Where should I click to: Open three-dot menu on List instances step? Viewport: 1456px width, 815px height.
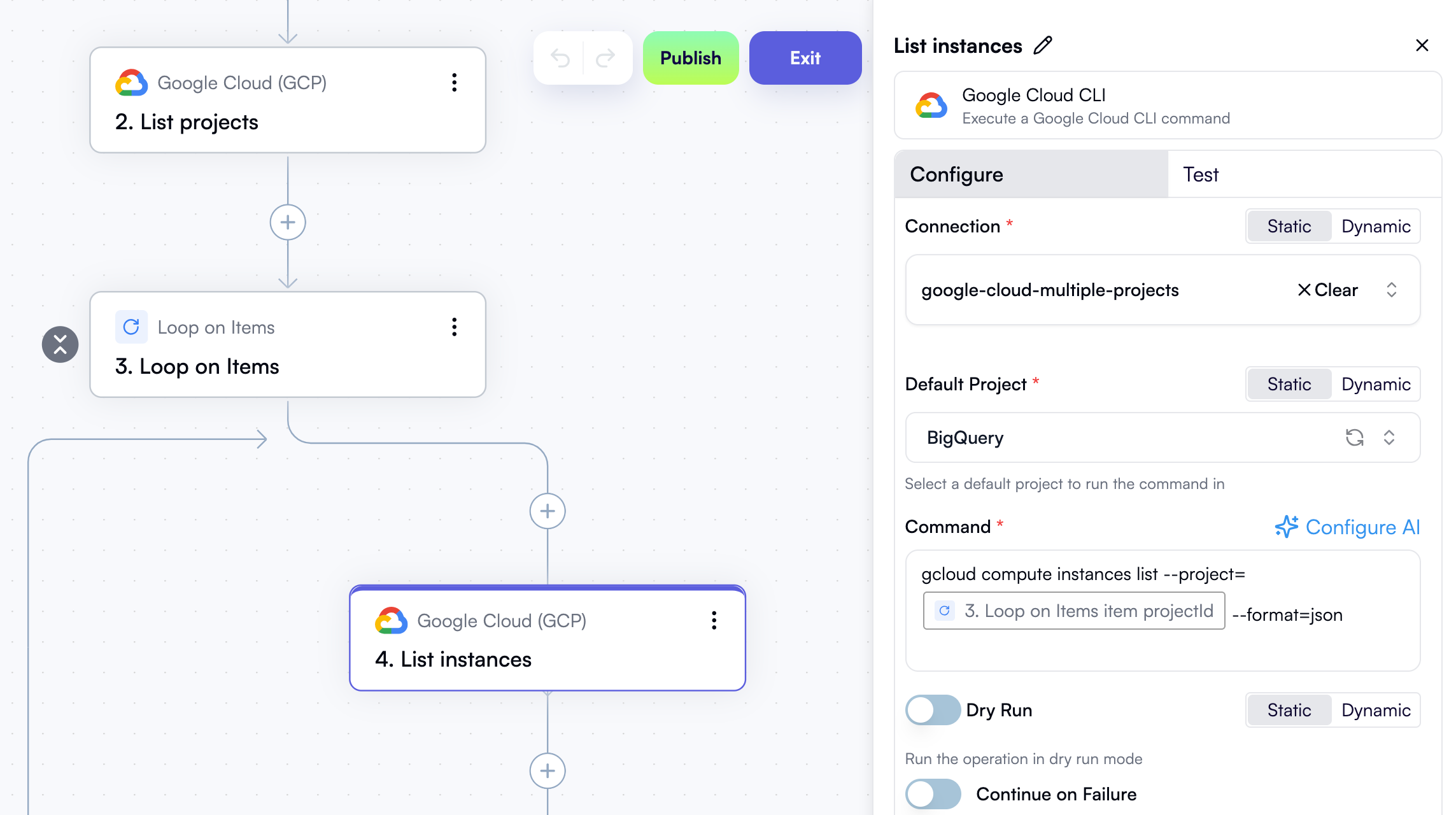pos(714,621)
